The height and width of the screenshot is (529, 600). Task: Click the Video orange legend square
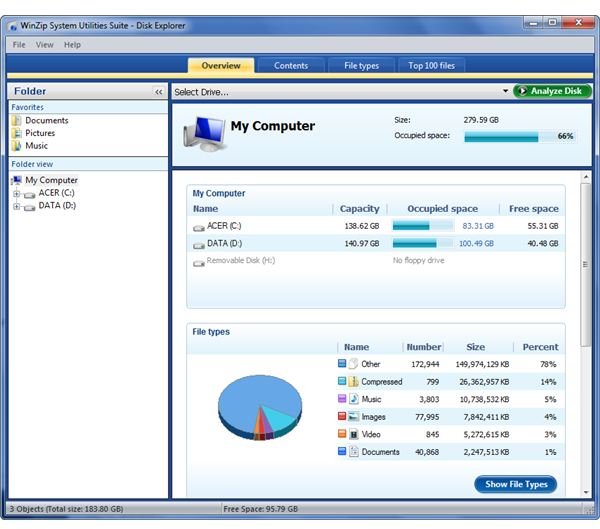[x=342, y=433]
